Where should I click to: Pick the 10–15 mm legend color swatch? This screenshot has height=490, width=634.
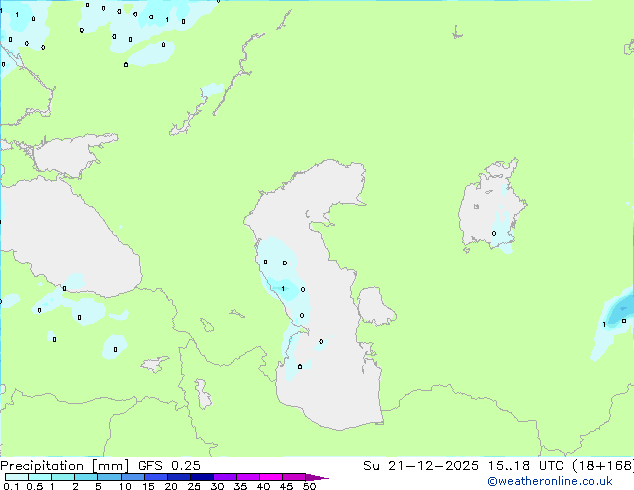point(132,477)
